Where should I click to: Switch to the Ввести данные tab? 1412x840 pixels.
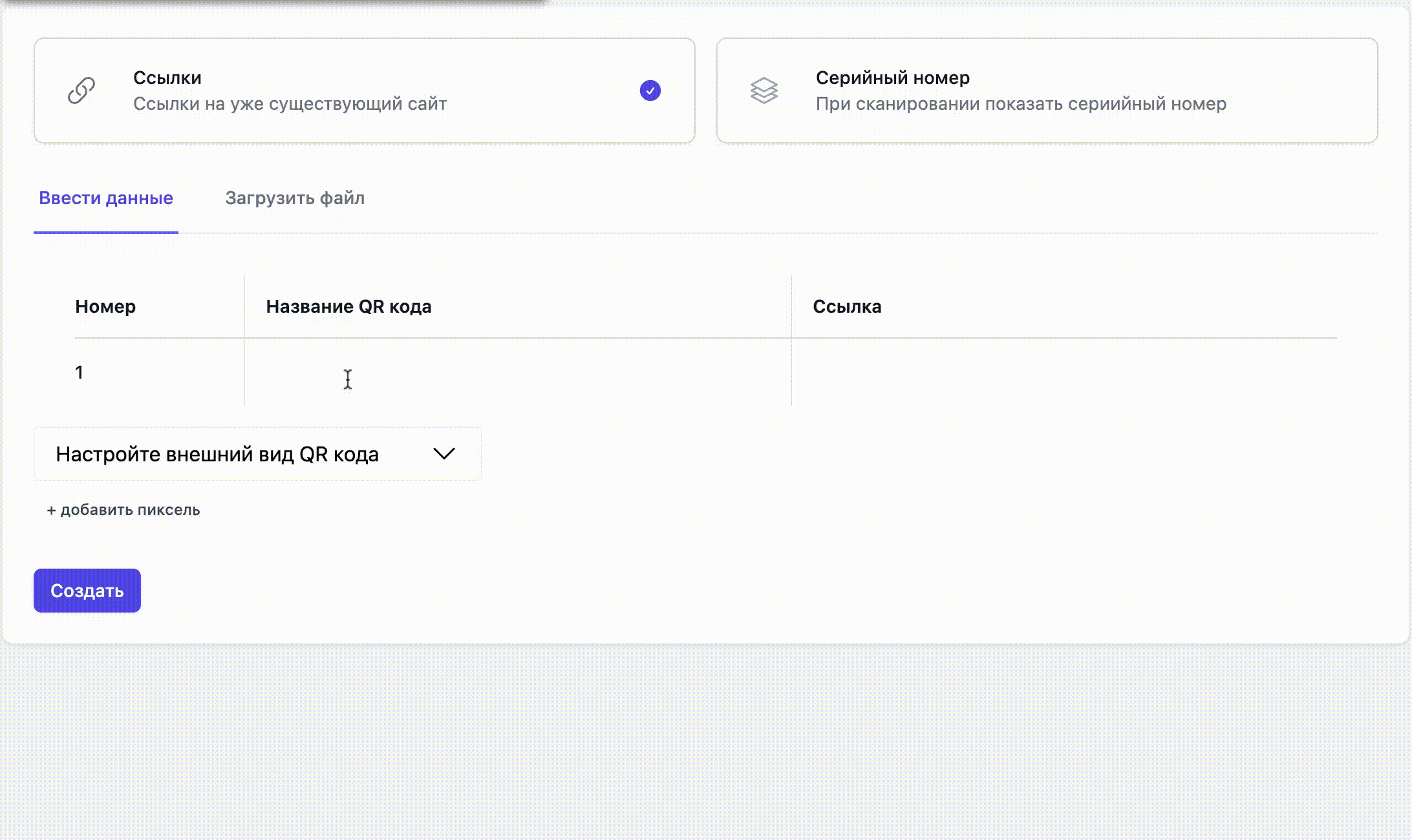(x=106, y=198)
